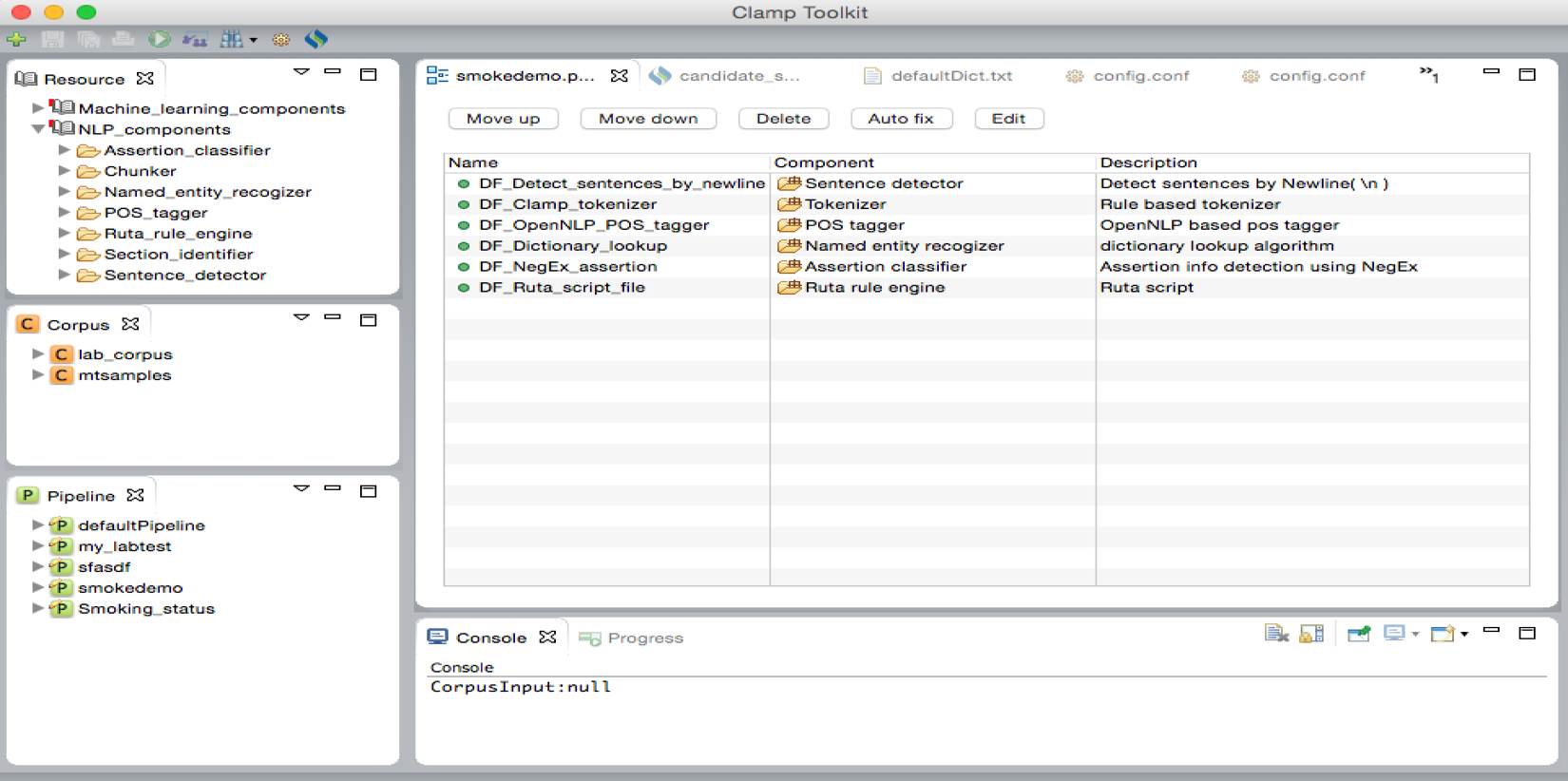This screenshot has width=1568, height=781.
Task: Click the orange gear icon in main toolbar
Action: pos(280,40)
